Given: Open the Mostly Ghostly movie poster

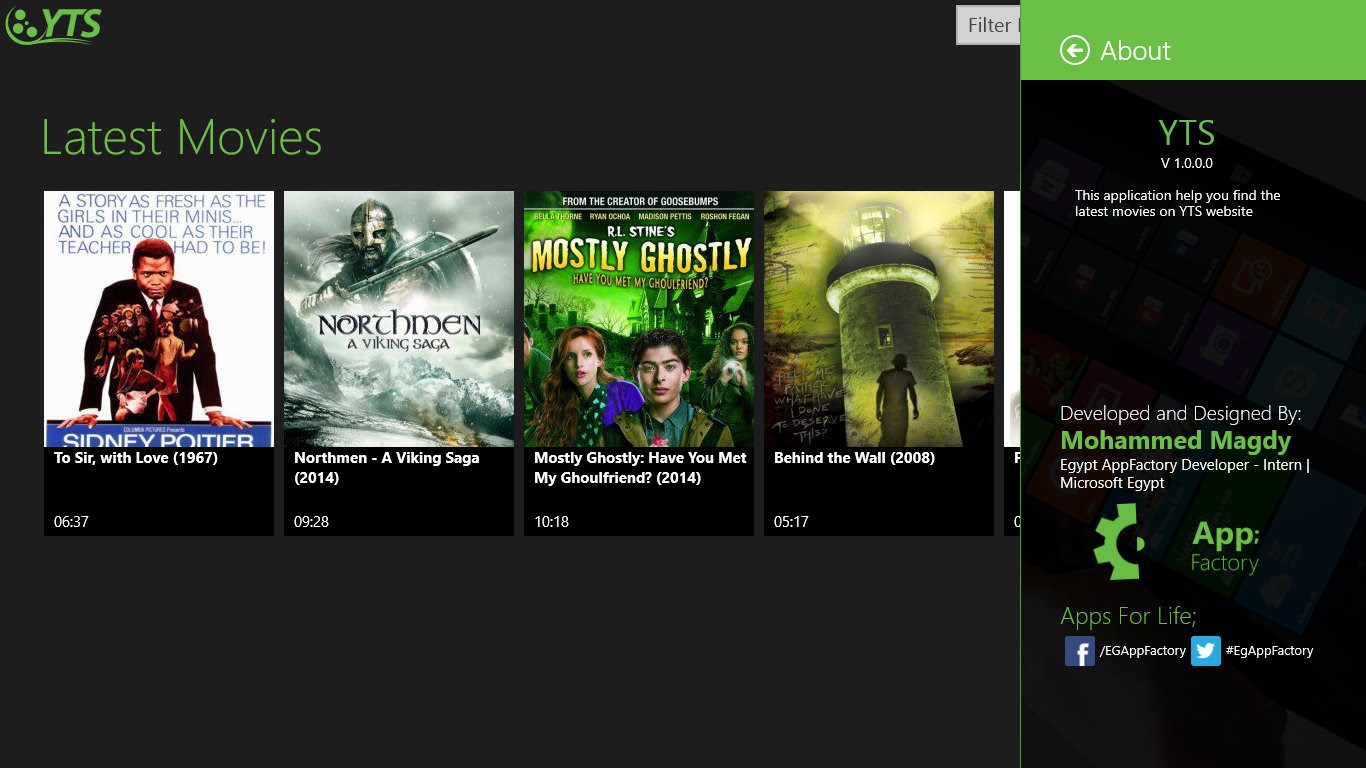Looking at the screenshot, I should pyautogui.click(x=639, y=319).
